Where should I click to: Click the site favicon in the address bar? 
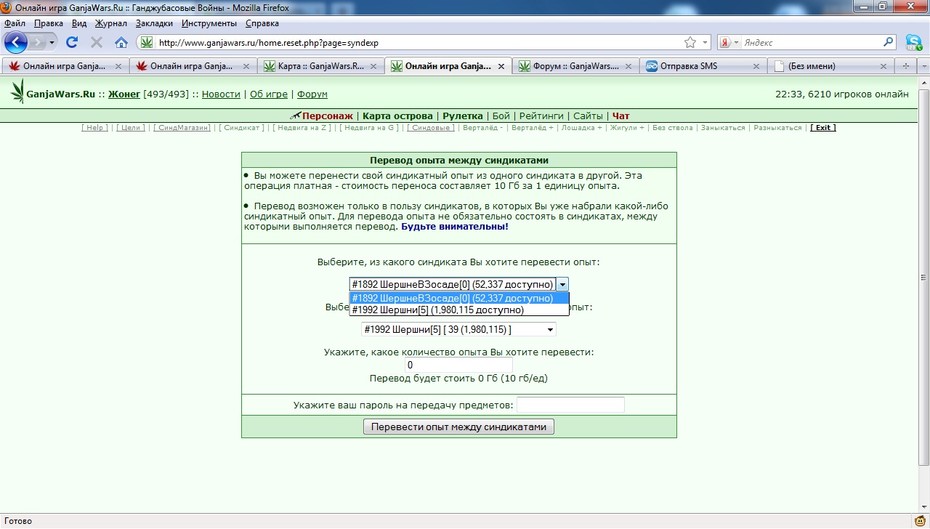(146, 42)
